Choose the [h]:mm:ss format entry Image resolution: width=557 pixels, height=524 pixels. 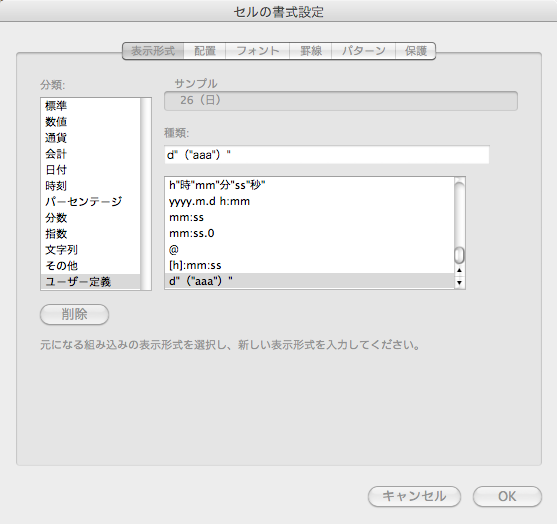click(x=309, y=265)
